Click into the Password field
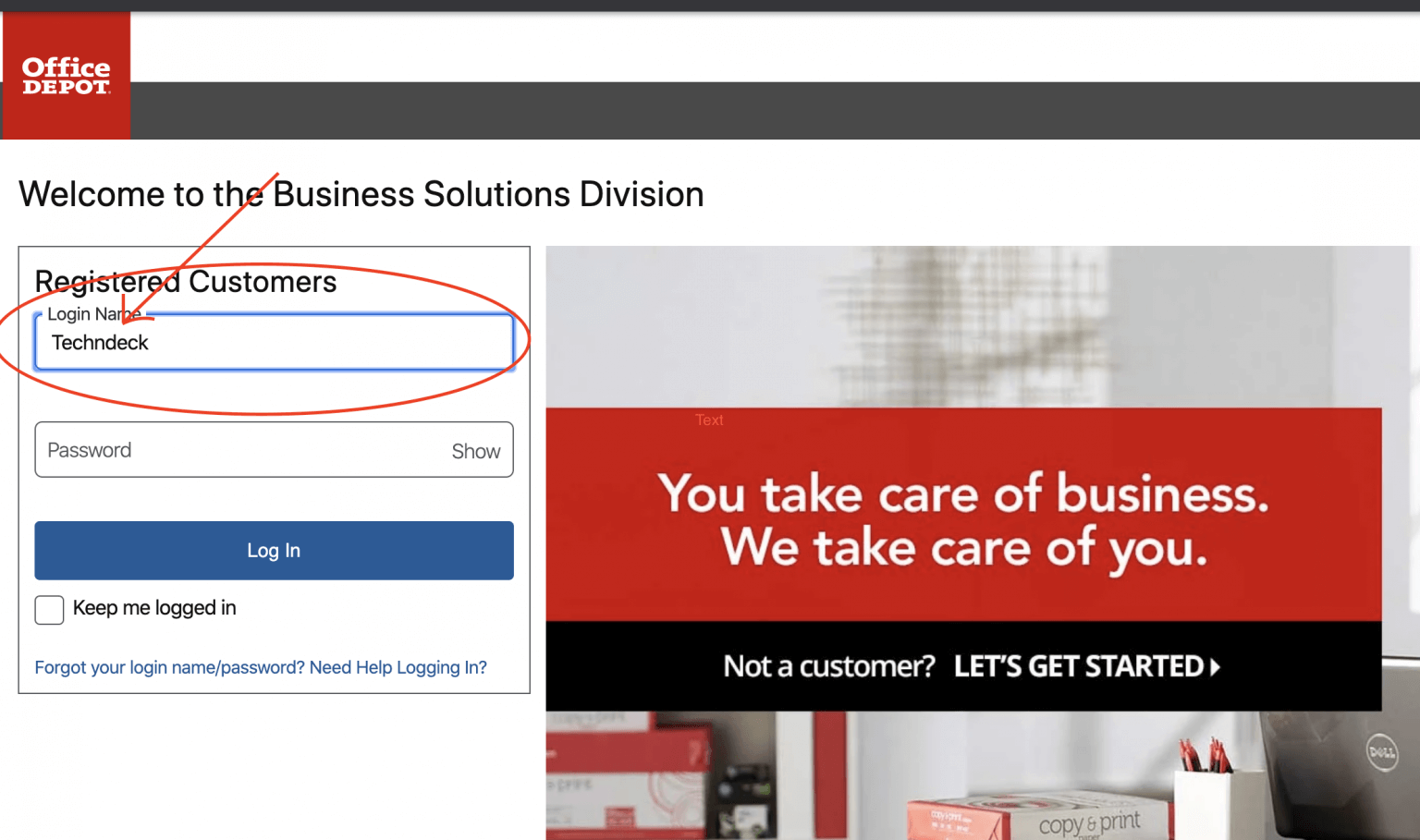The image size is (1420, 840). (x=240, y=450)
